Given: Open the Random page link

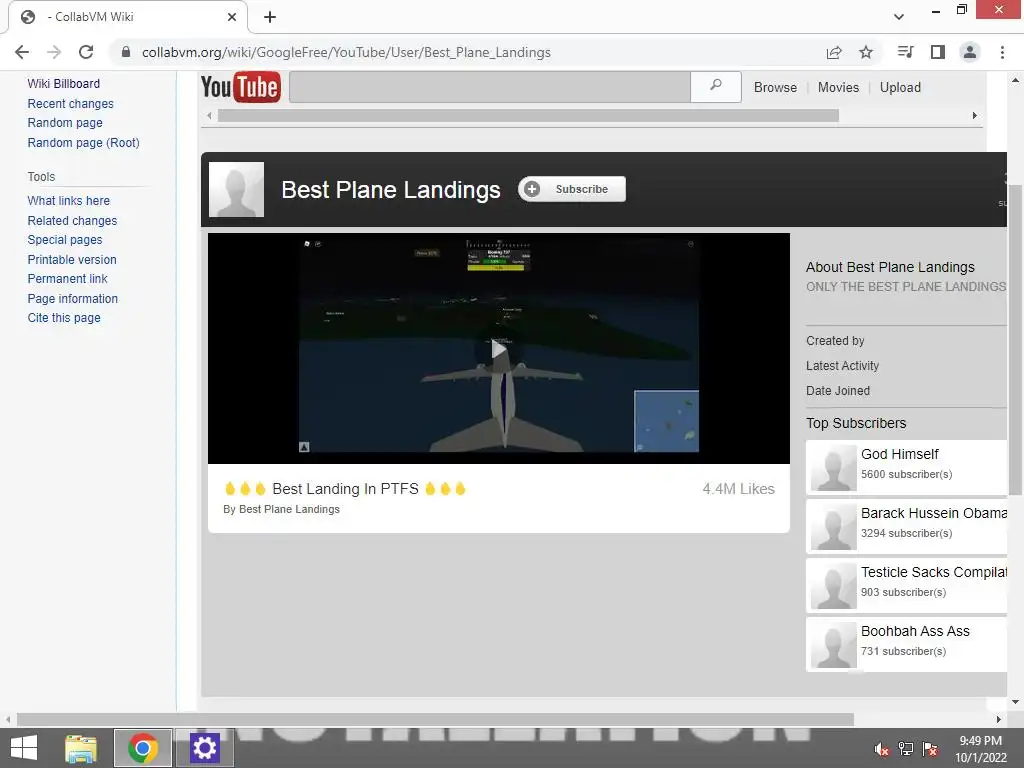Looking at the screenshot, I should click(65, 123).
